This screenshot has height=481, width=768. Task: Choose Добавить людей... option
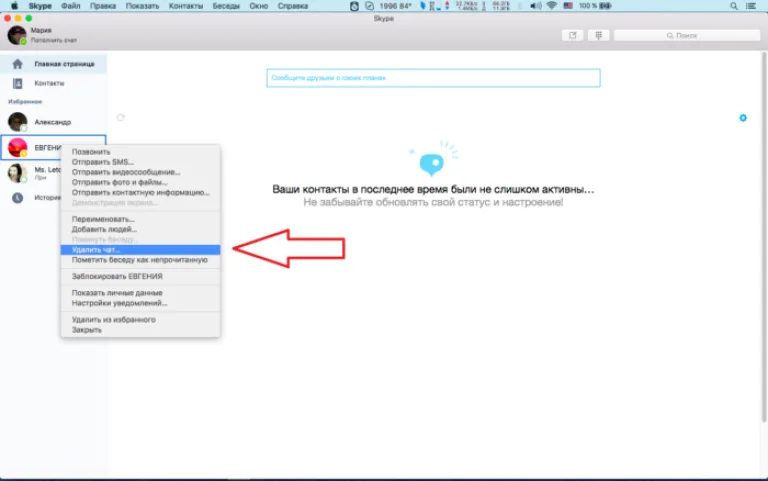(141, 229)
